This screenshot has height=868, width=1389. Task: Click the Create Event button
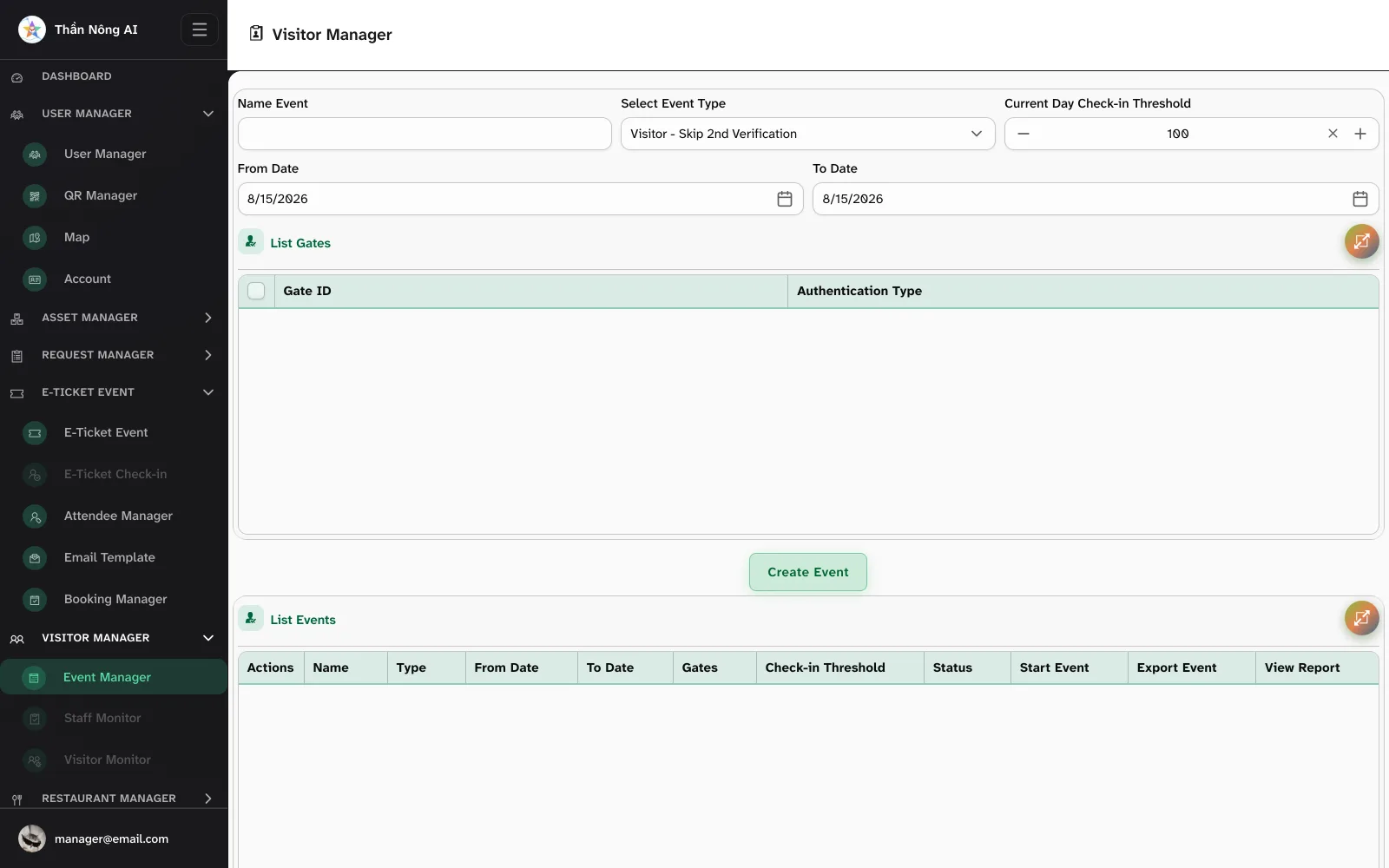tap(808, 572)
